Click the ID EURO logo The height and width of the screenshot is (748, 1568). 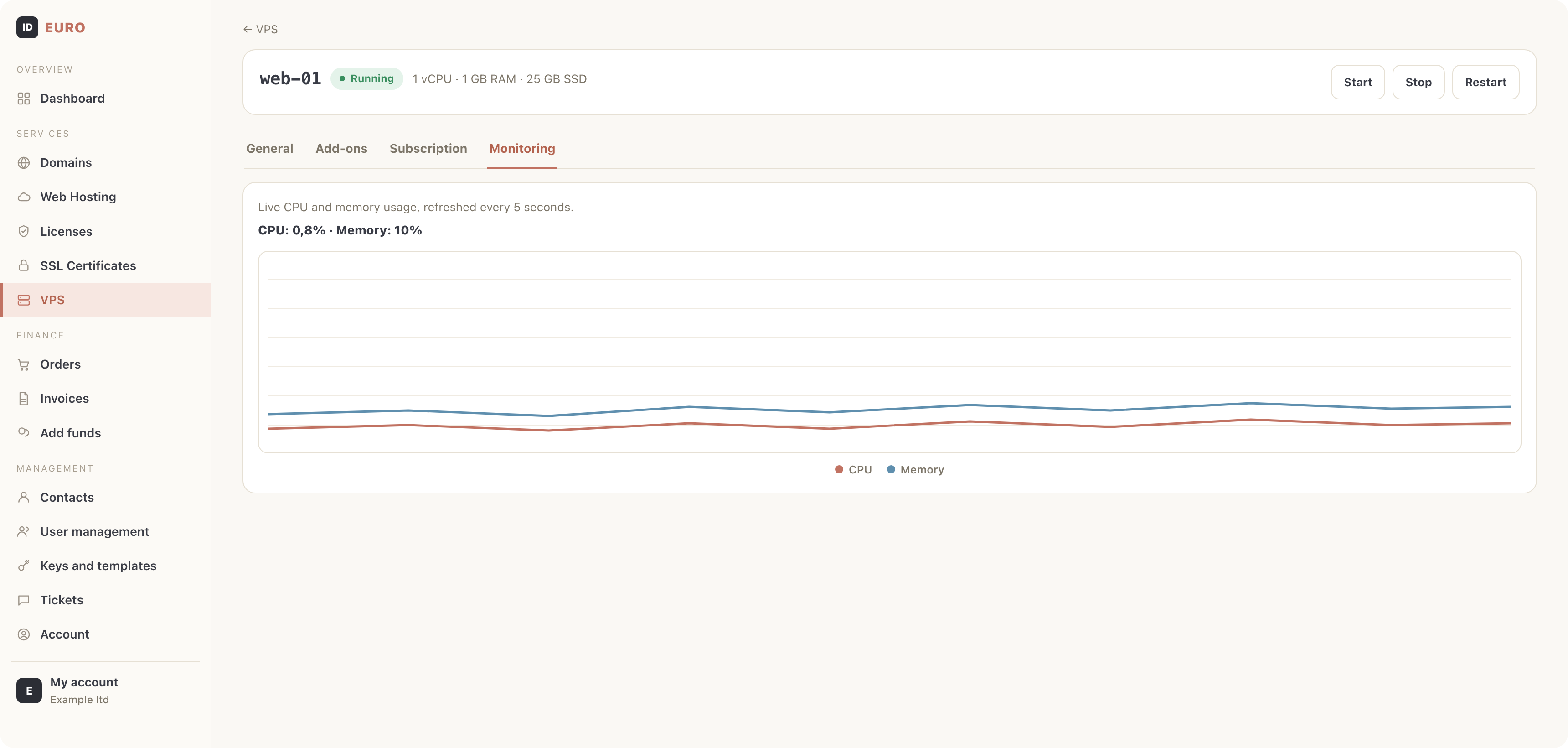(x=51, y=27)
